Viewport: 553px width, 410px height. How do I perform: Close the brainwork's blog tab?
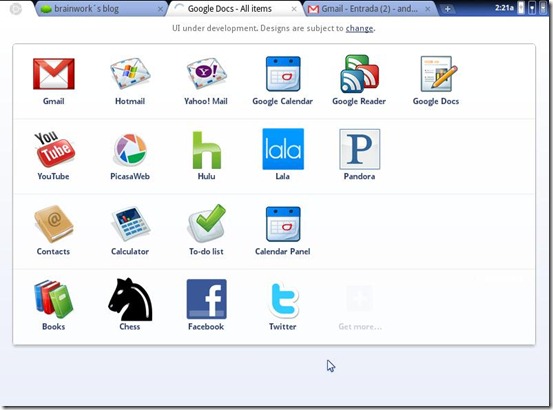pos(160,9)
